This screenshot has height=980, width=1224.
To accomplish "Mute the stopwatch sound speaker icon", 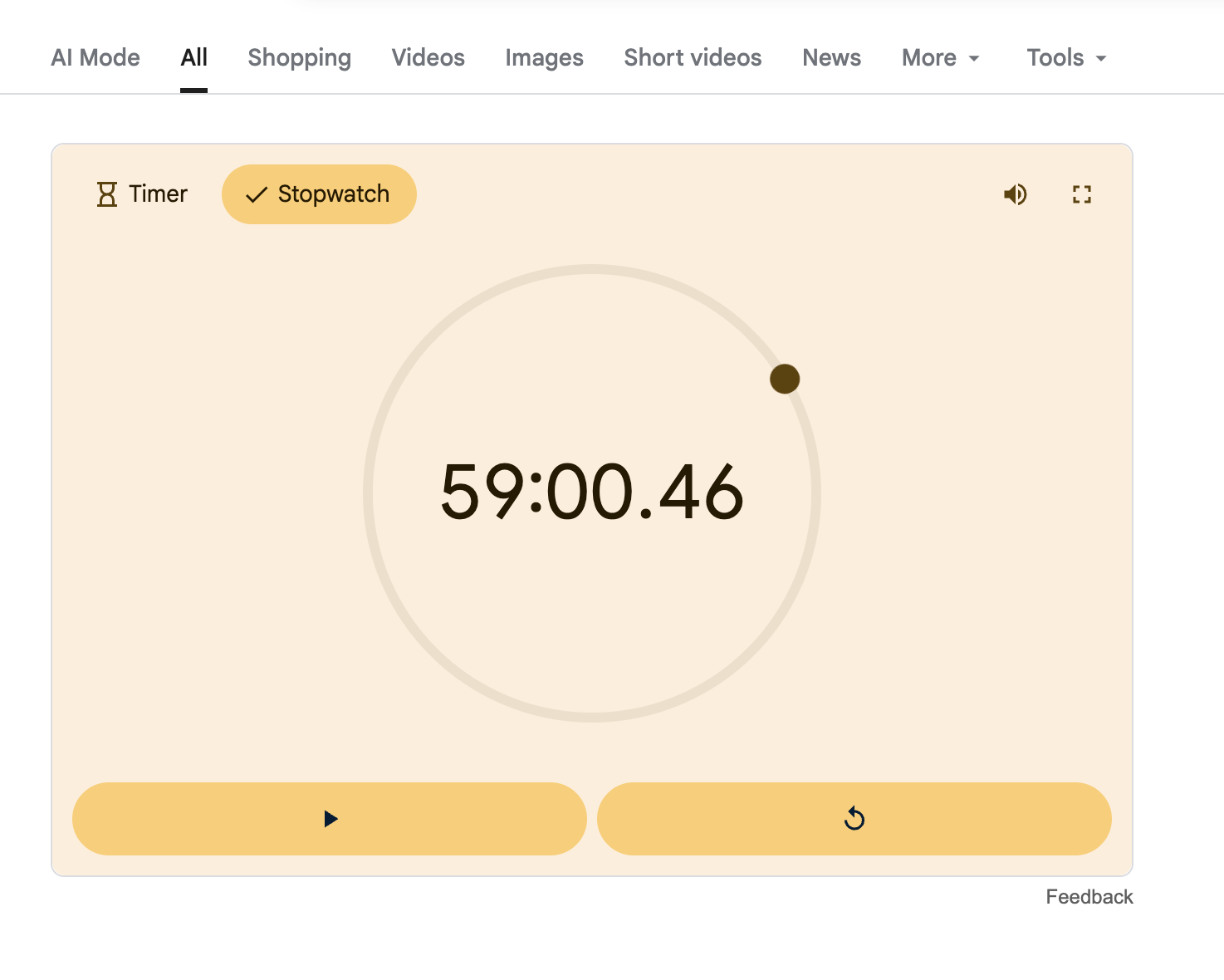I will click(x=1015, y=194).
